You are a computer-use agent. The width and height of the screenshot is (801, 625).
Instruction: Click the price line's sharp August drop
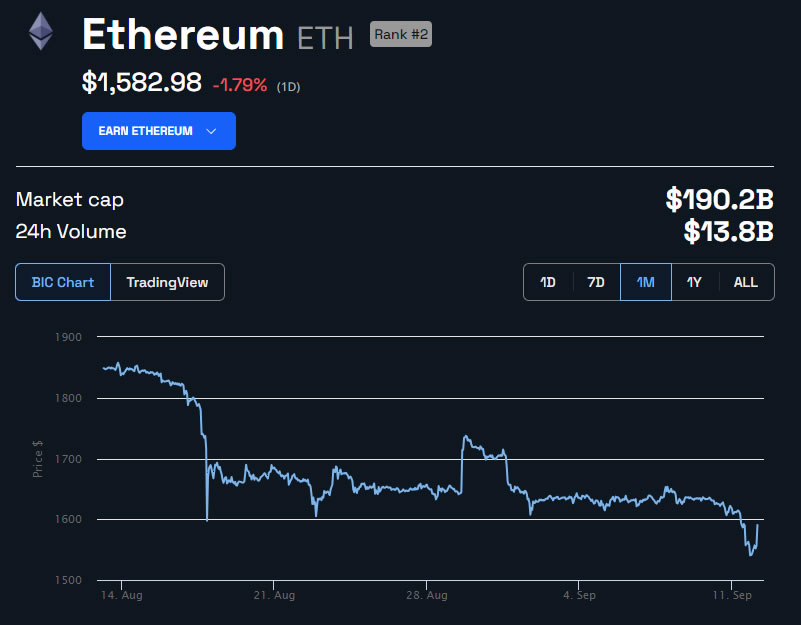[205, 470]
